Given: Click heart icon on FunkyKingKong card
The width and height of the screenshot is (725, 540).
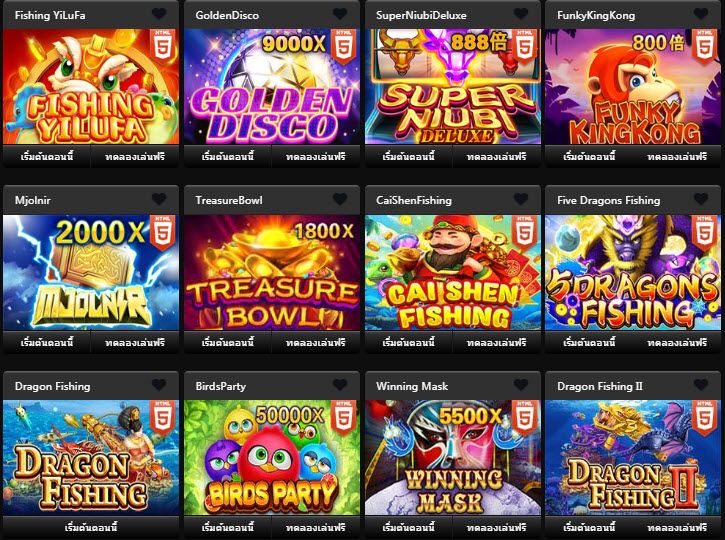Looking at the screenshot, I should (701, 14).
